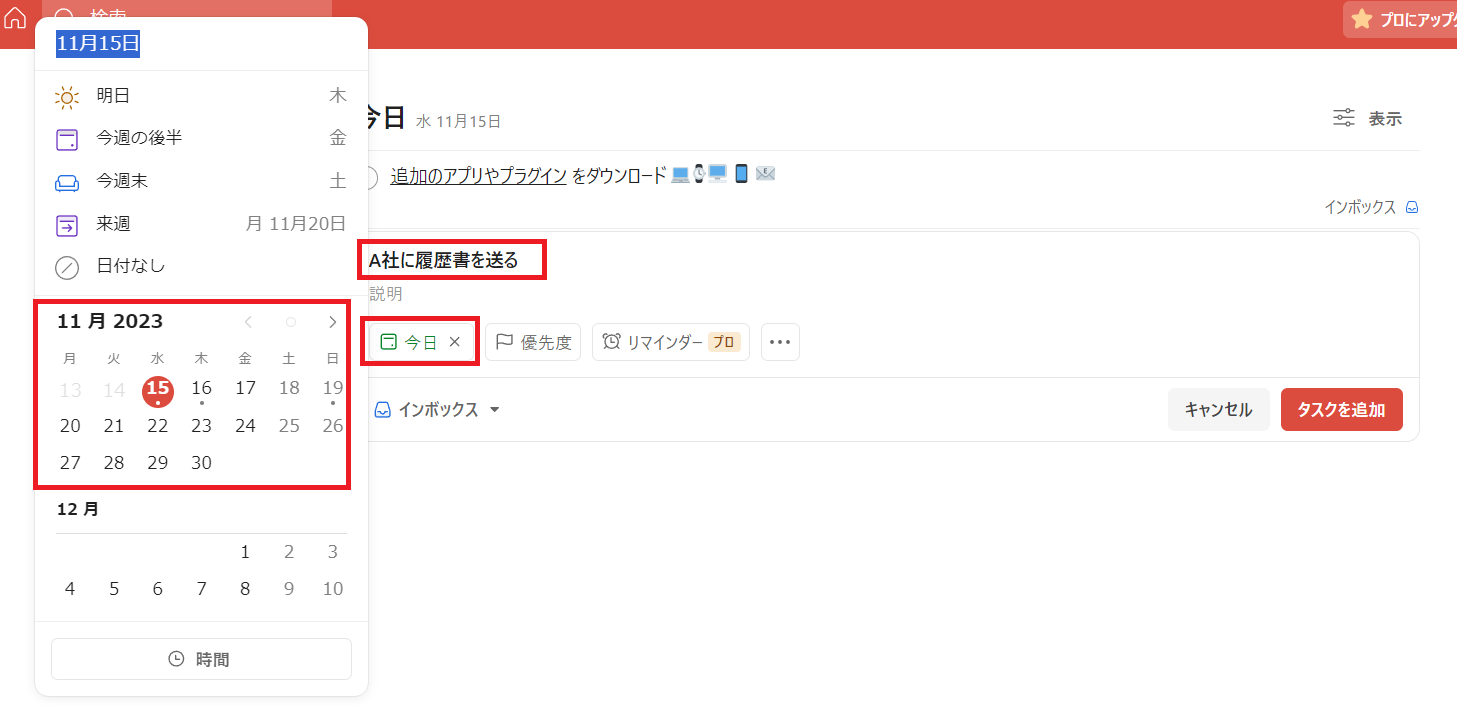Choose 今週末 sofa icon option
The image size is (1457, 713).
pos(201,181)
